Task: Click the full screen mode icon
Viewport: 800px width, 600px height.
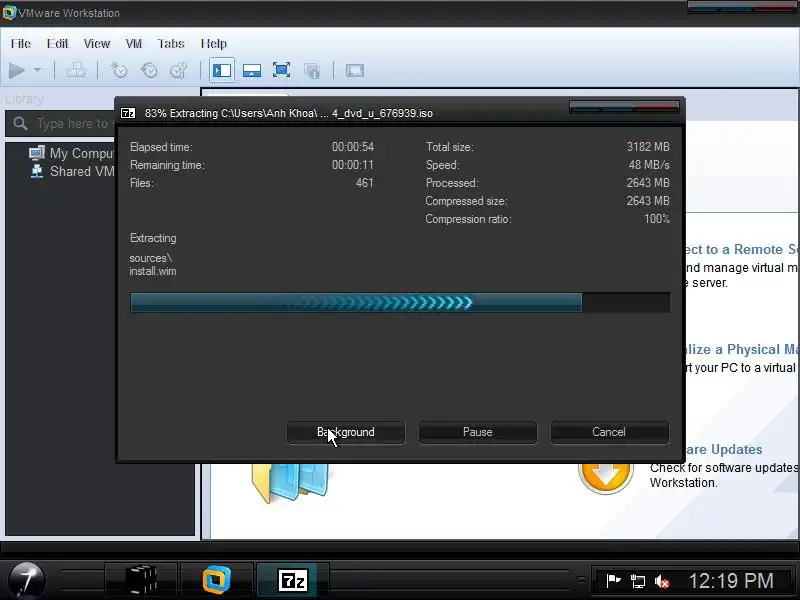Action: click(x=281, y=70)
